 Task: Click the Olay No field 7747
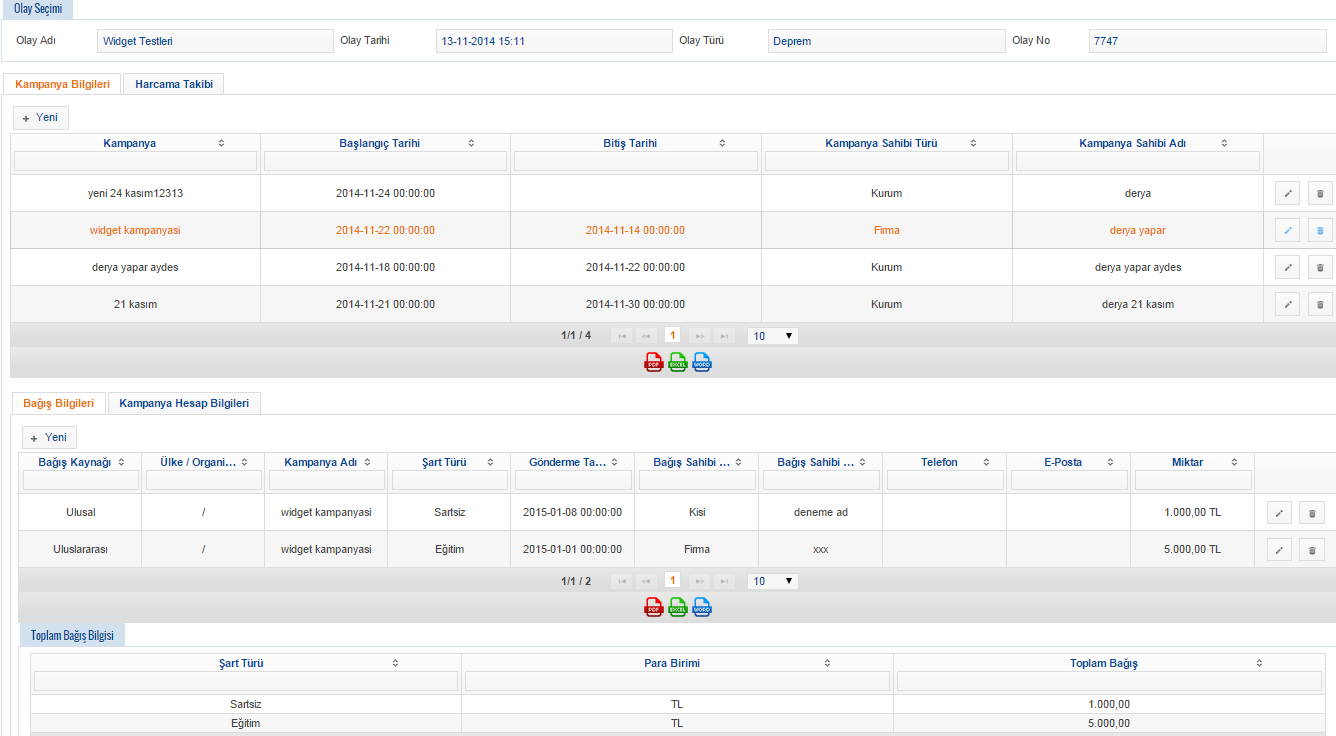[1208, 41]
